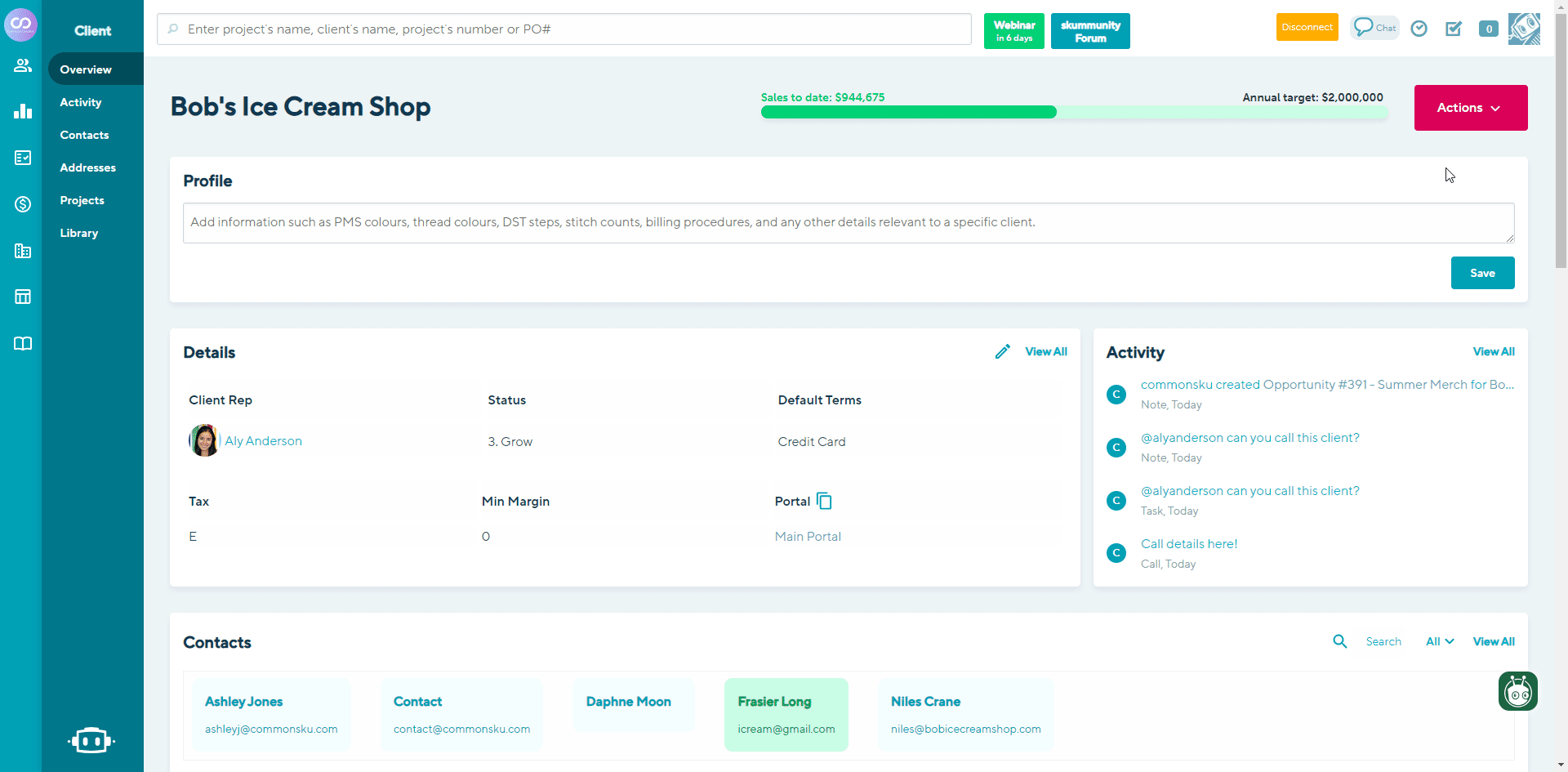Click the Contacts search magnifier icon
Screen dimensions: 1568x772
(1340, 641)
